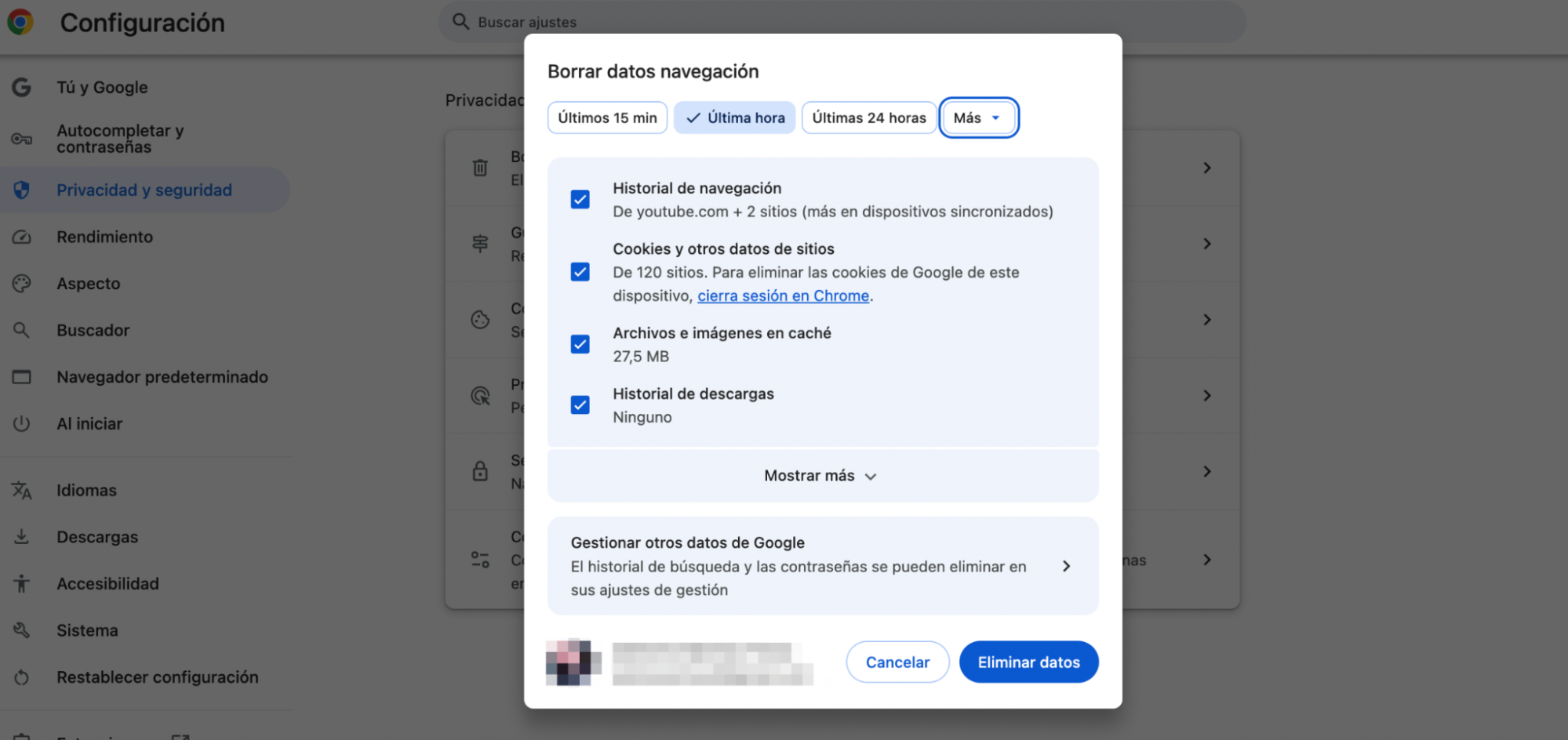Uncheck Cookies y otros datos de sitios

[580, 272]
